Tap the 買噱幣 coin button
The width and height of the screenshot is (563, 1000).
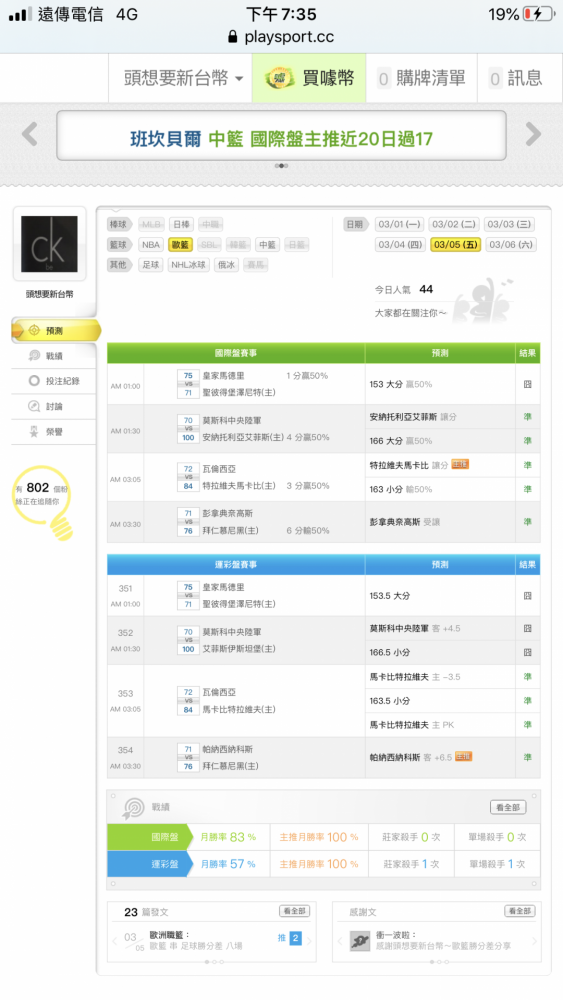309,78
